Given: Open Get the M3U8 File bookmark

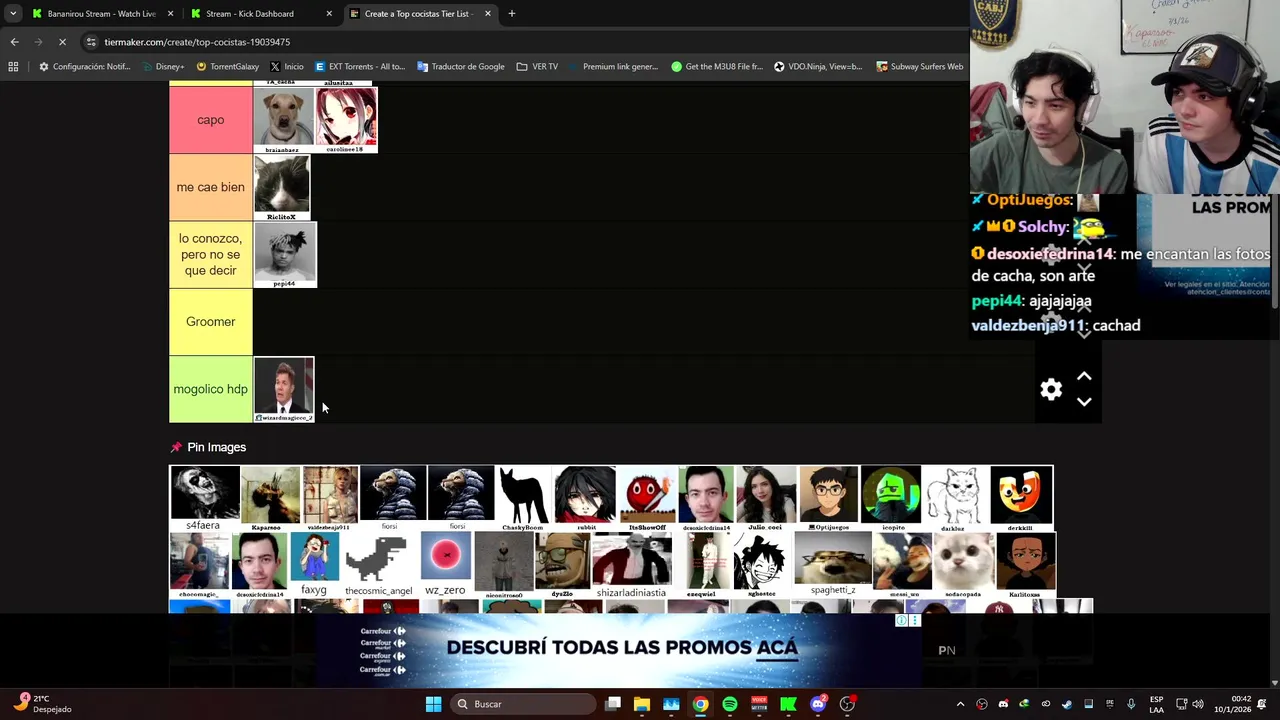Looking at the screenshot, I should (717, 67).
